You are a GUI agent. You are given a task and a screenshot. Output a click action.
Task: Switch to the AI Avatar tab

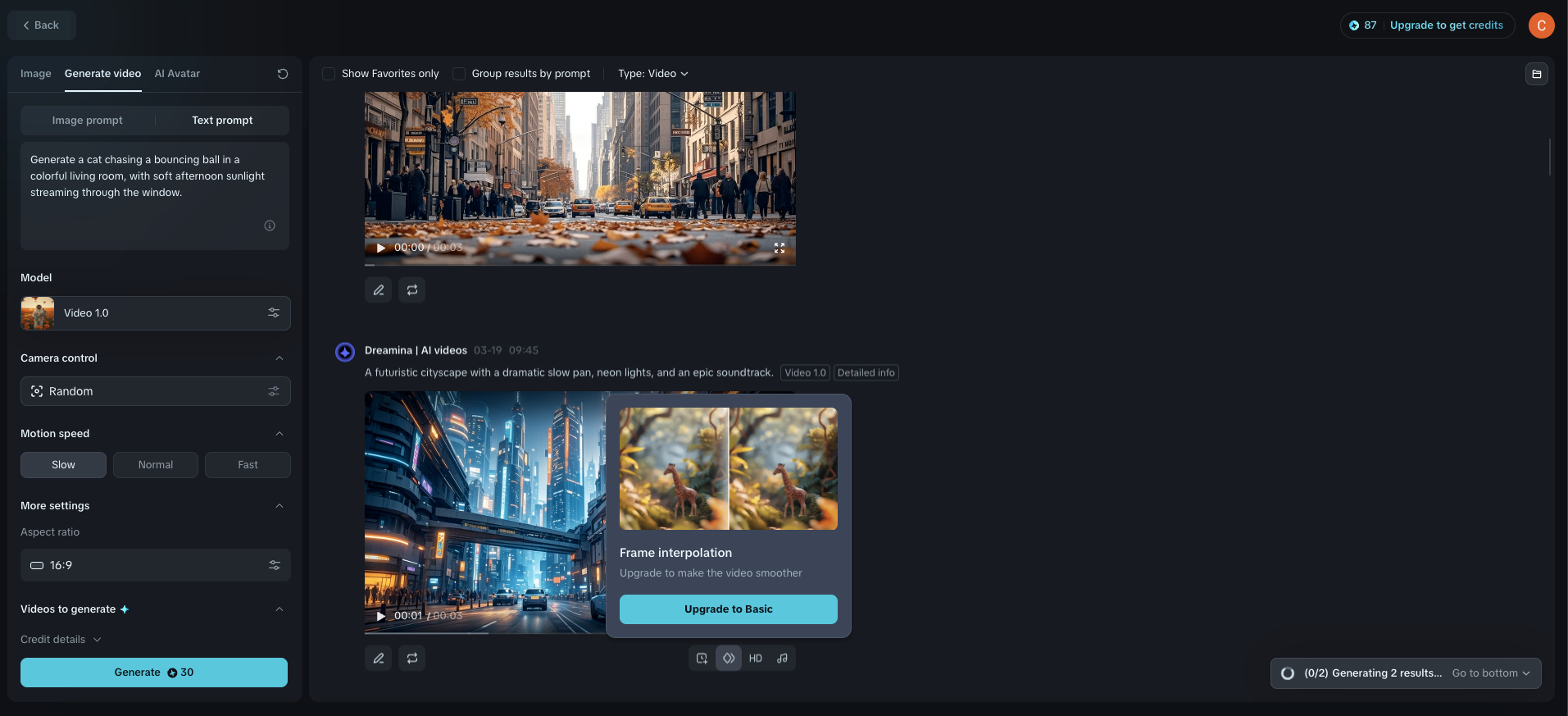[x=177, y=74]
